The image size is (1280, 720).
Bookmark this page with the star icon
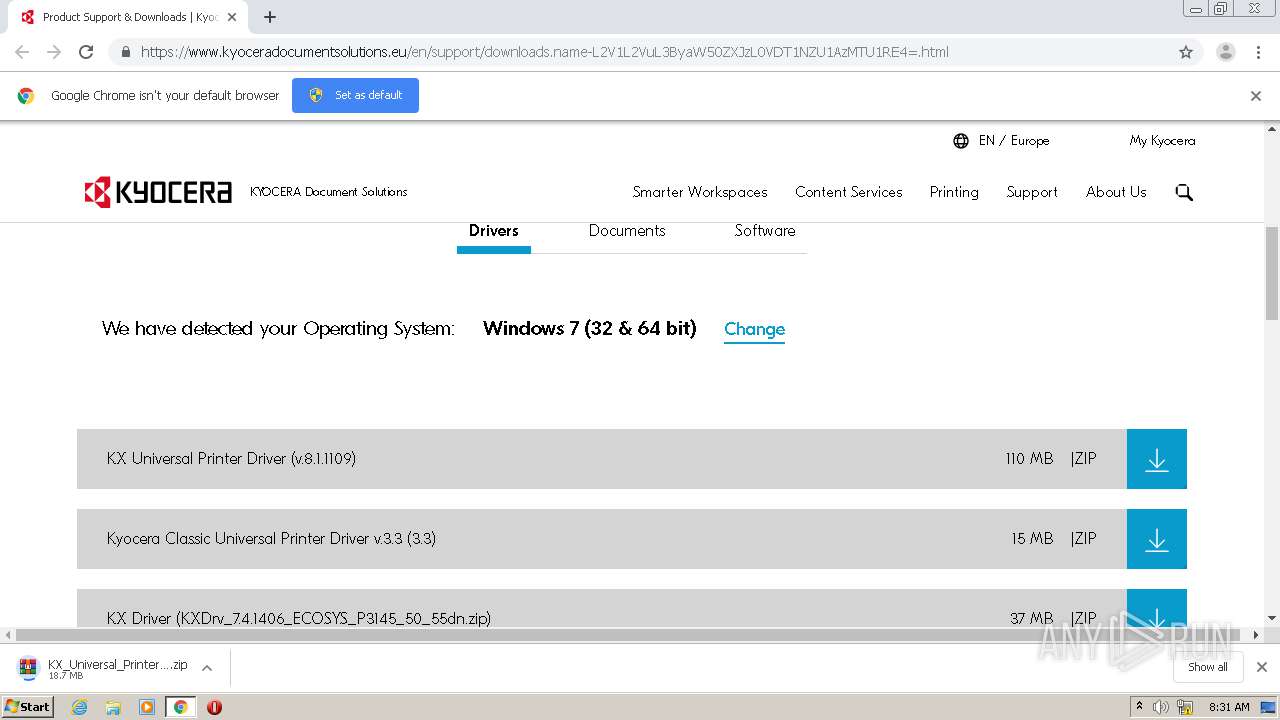point(1186,52)
